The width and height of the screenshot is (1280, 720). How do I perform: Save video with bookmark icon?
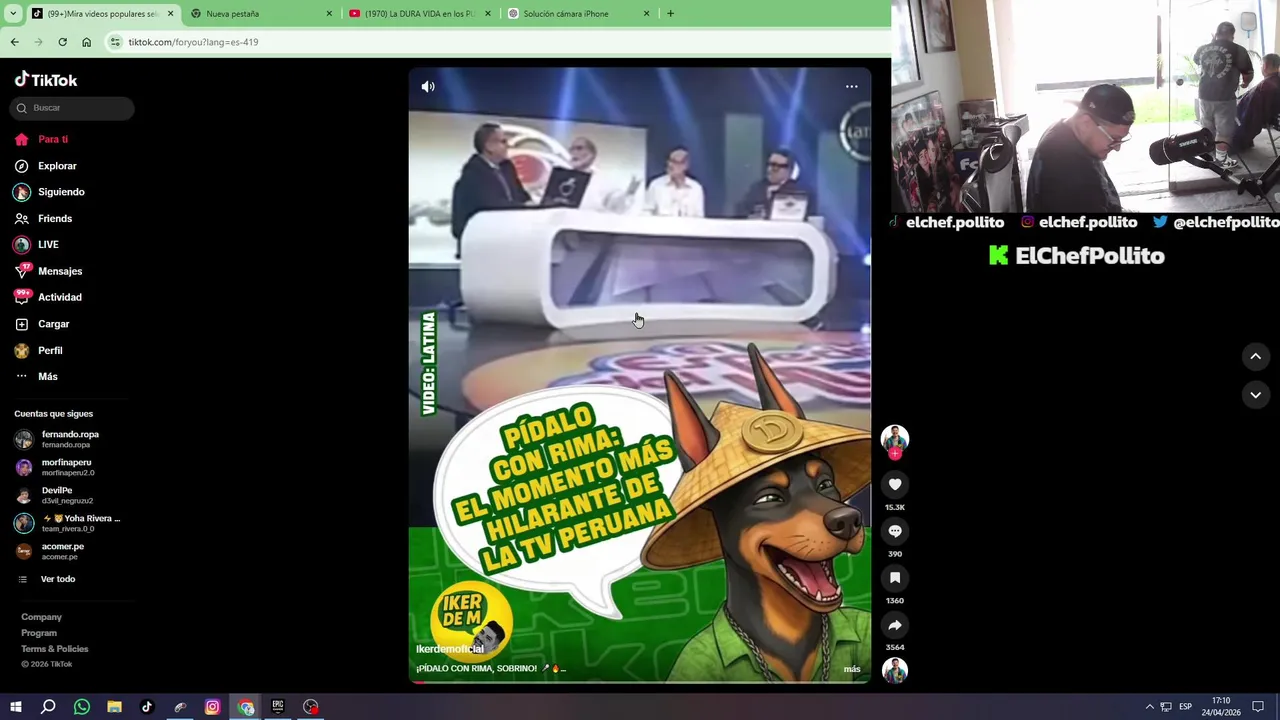point(895,578)
